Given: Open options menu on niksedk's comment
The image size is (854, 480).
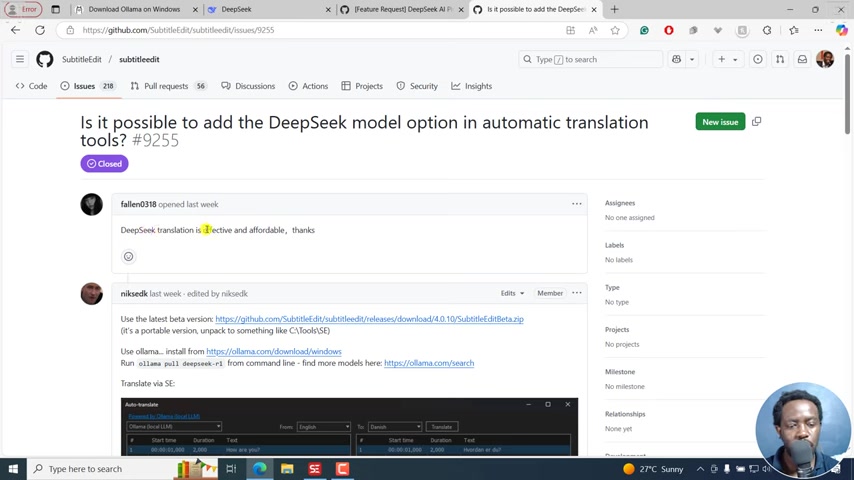Looking at the screenshot, I should pos(577,293).
